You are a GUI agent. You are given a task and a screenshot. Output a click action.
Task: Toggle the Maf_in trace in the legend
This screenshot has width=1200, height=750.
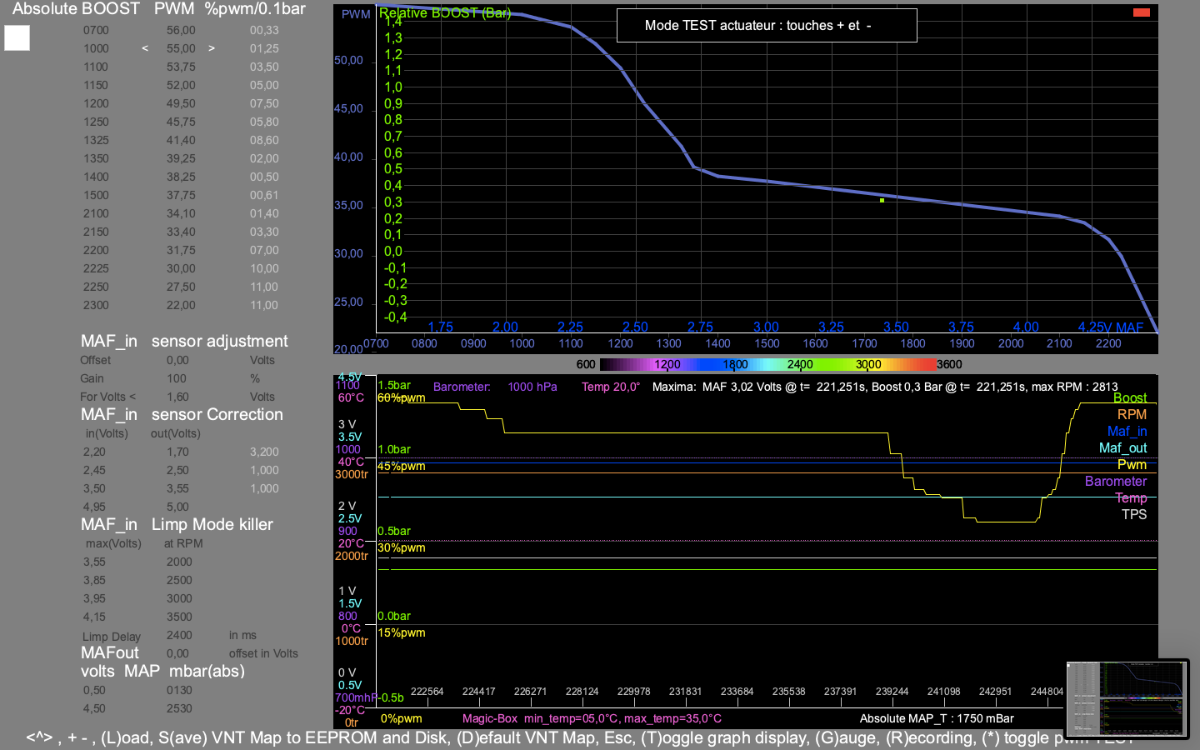(x=1126, y=431)
